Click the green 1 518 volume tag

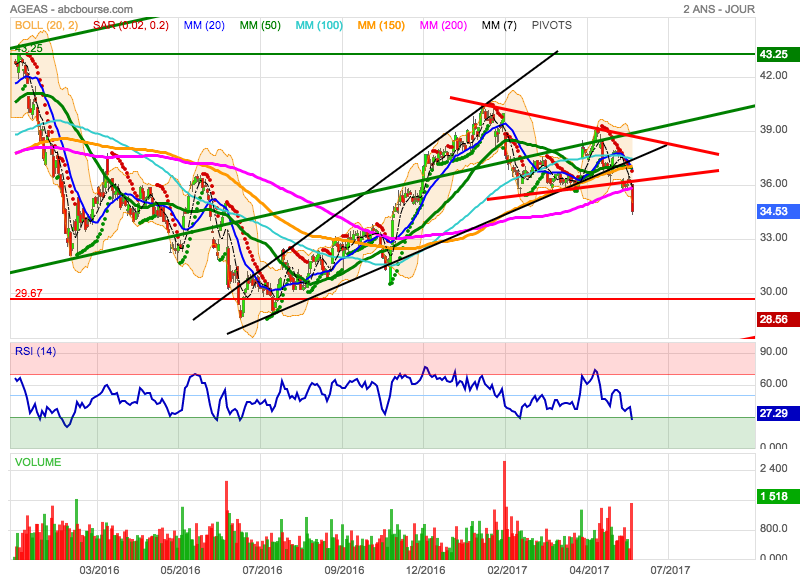778,496
